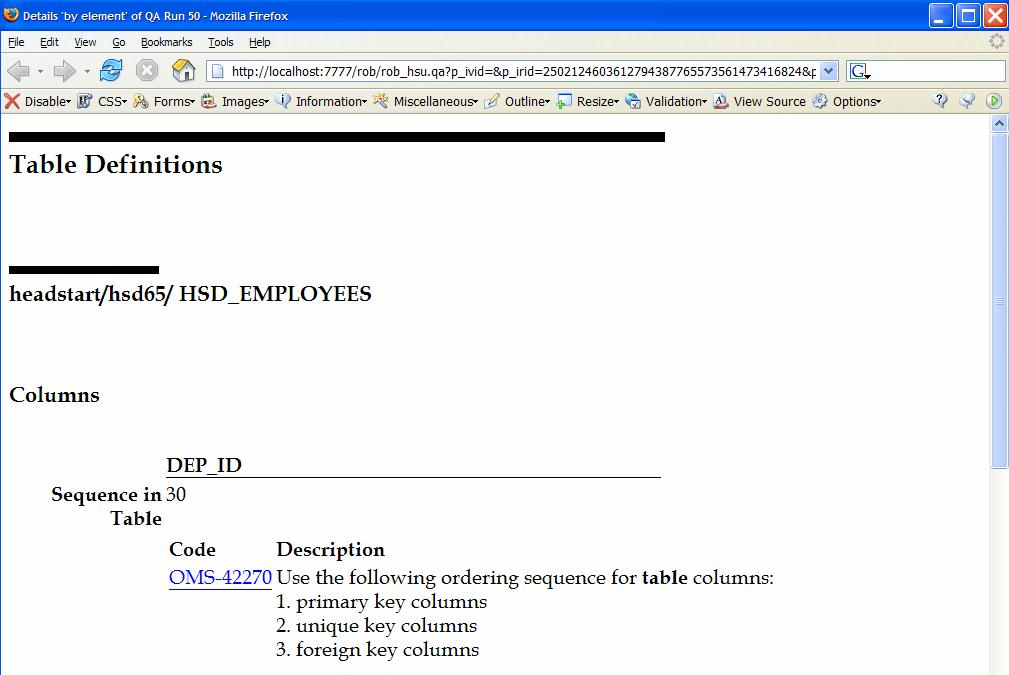The height and width of the screenshot is (675, 1009).
Task: Click the quirks mode indicator icon
Action: (967, 100)
